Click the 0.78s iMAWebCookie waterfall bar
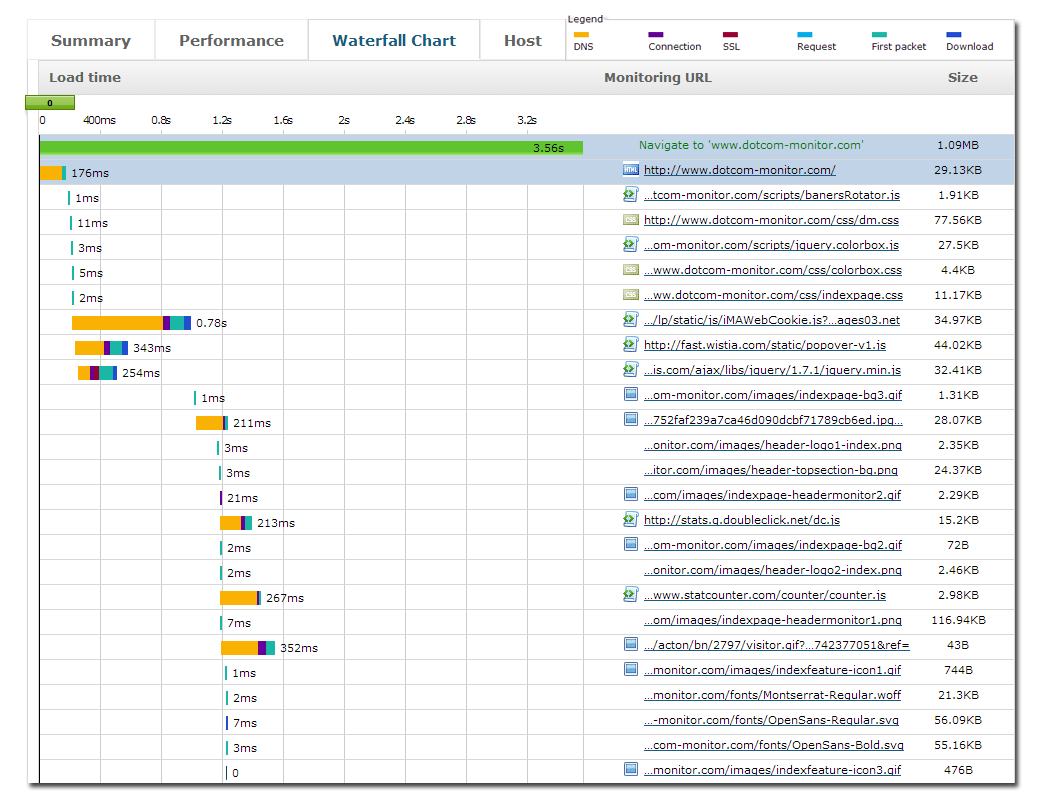 131,323
